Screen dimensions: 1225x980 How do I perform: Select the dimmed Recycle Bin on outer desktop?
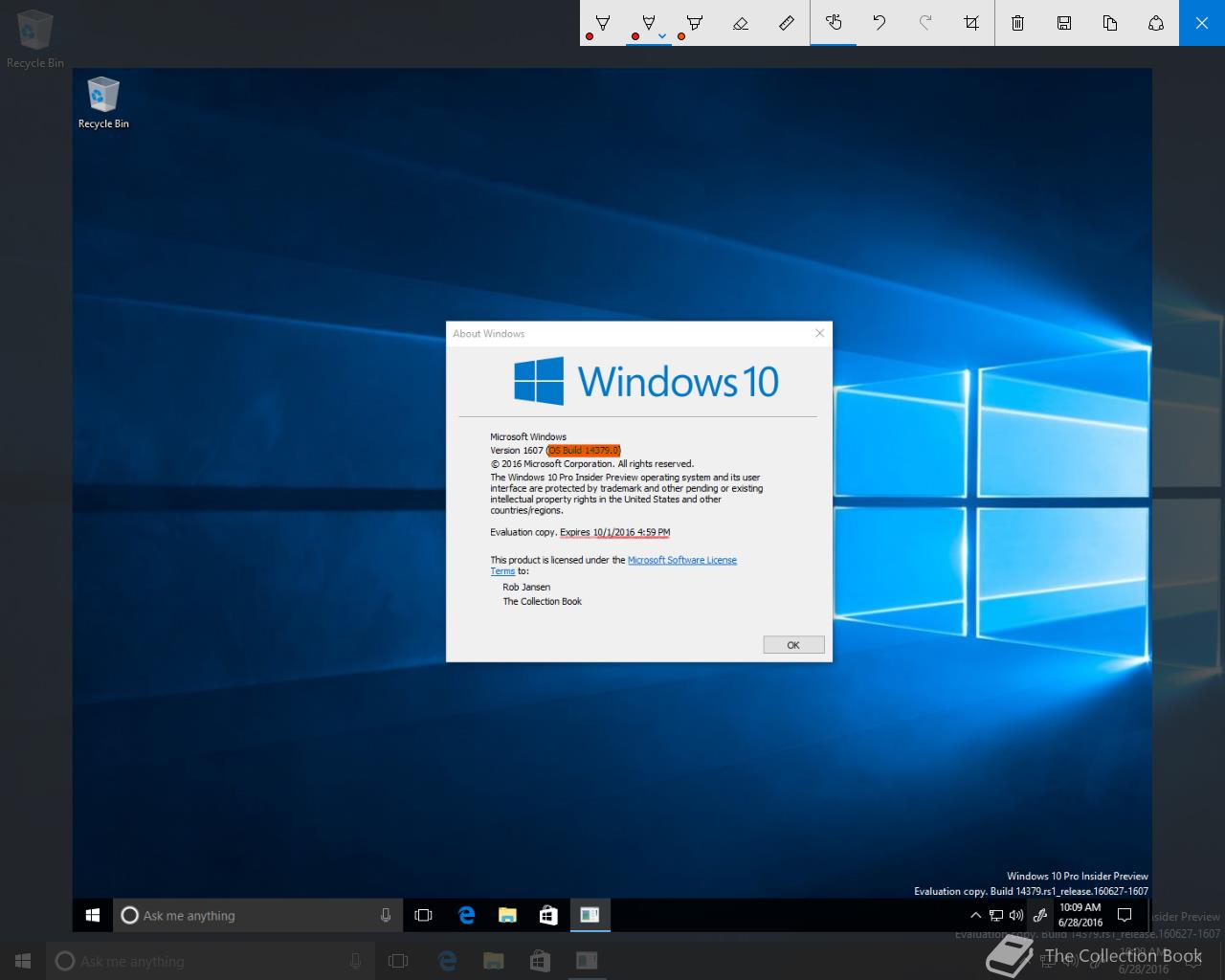(x=35, y=39)
